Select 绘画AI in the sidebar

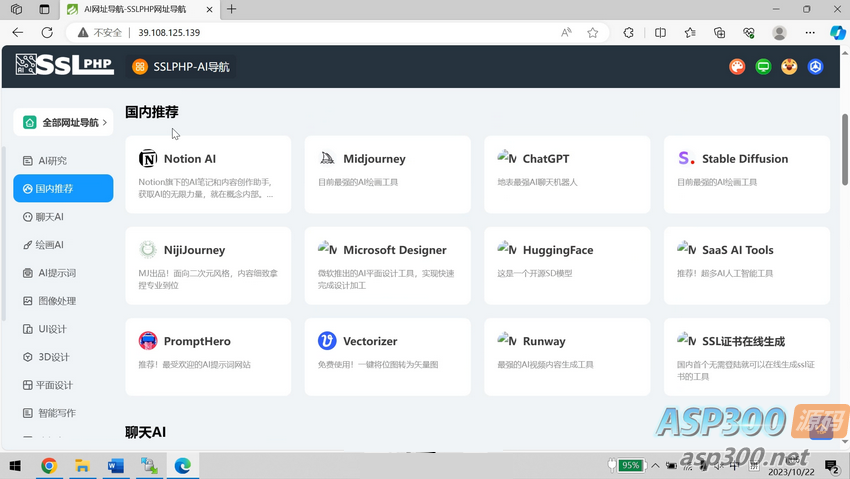50,245
